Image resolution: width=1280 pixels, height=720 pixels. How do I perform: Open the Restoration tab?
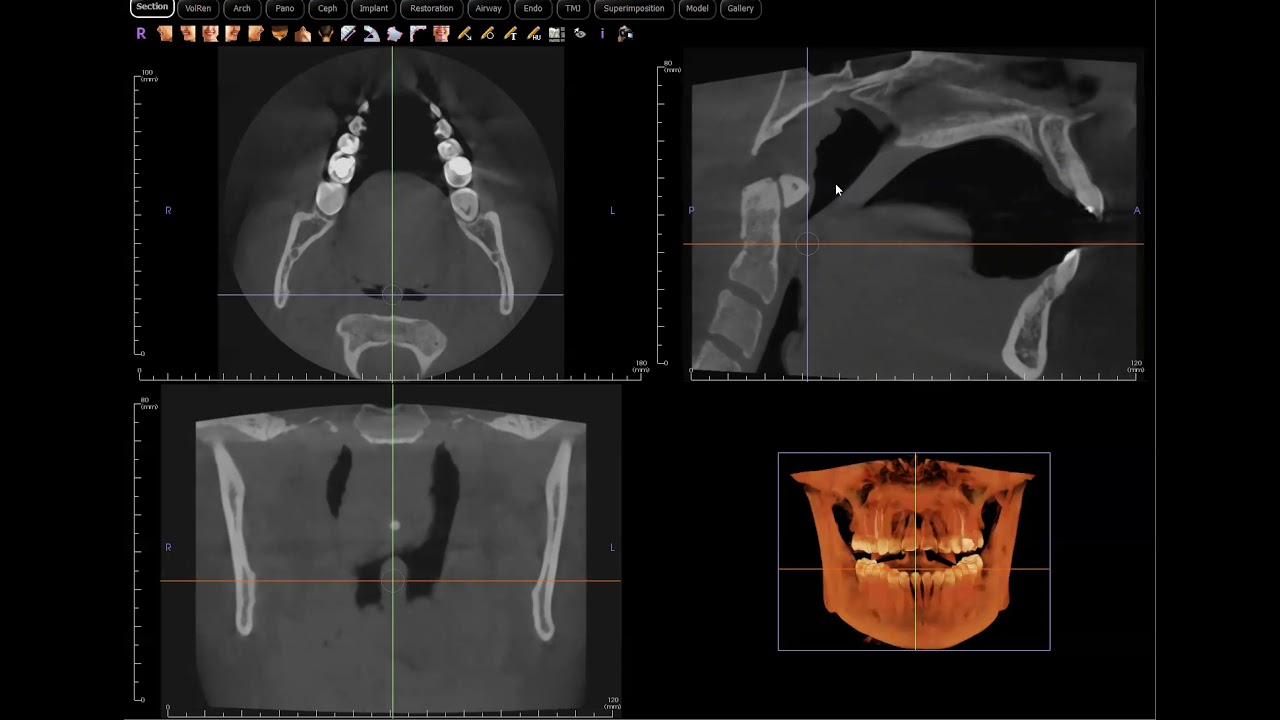click(x=432, y=8)
